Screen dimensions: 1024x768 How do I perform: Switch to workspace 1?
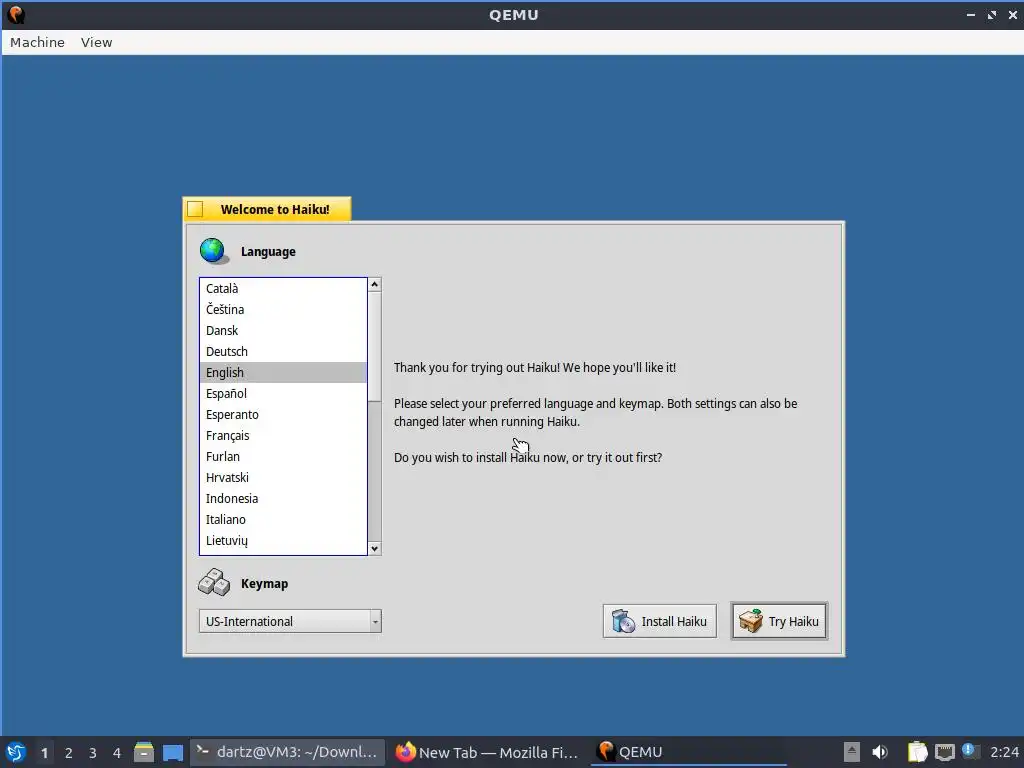pos(44,753)
